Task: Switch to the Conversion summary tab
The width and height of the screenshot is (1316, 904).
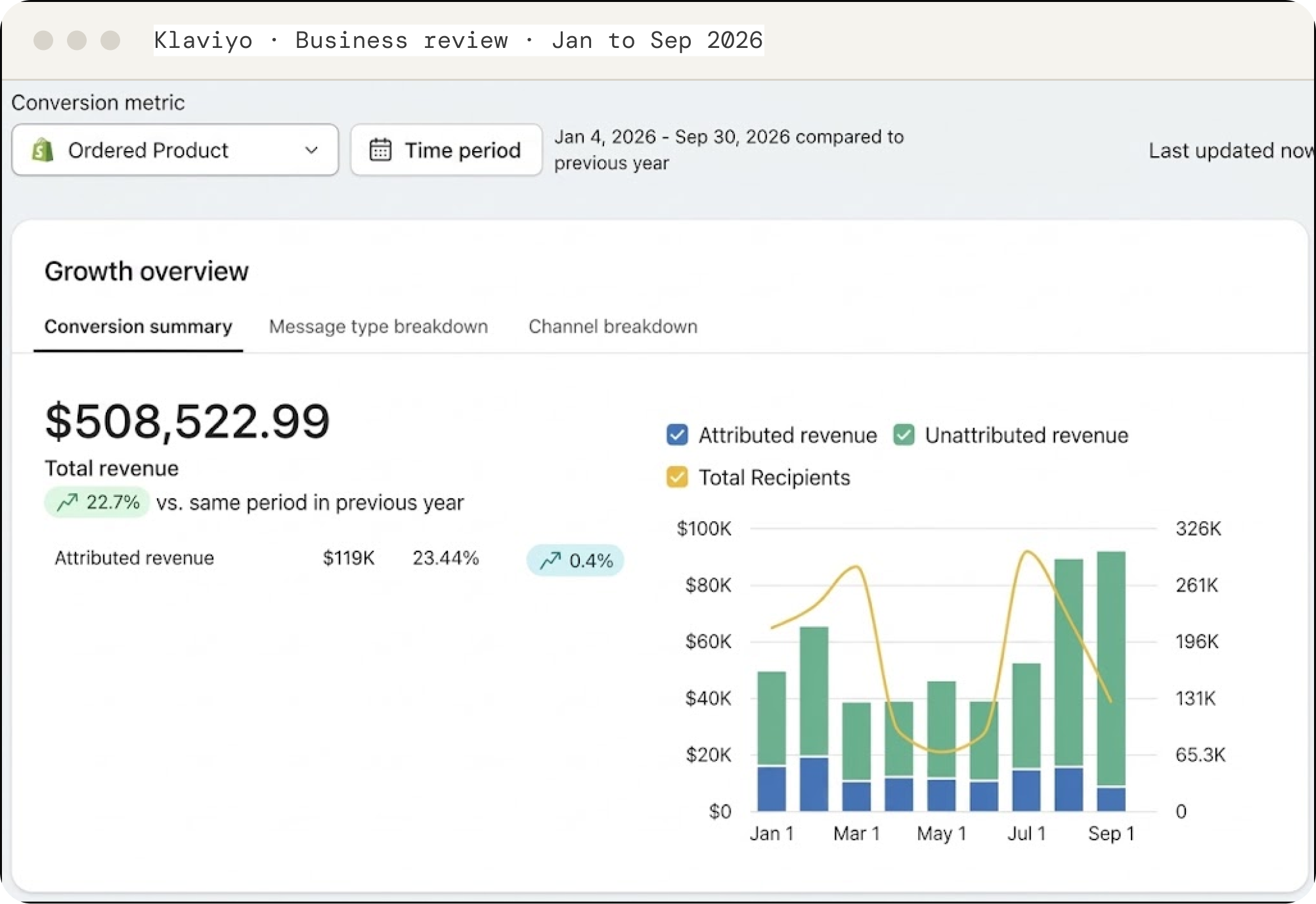Action: pos(138,327)
